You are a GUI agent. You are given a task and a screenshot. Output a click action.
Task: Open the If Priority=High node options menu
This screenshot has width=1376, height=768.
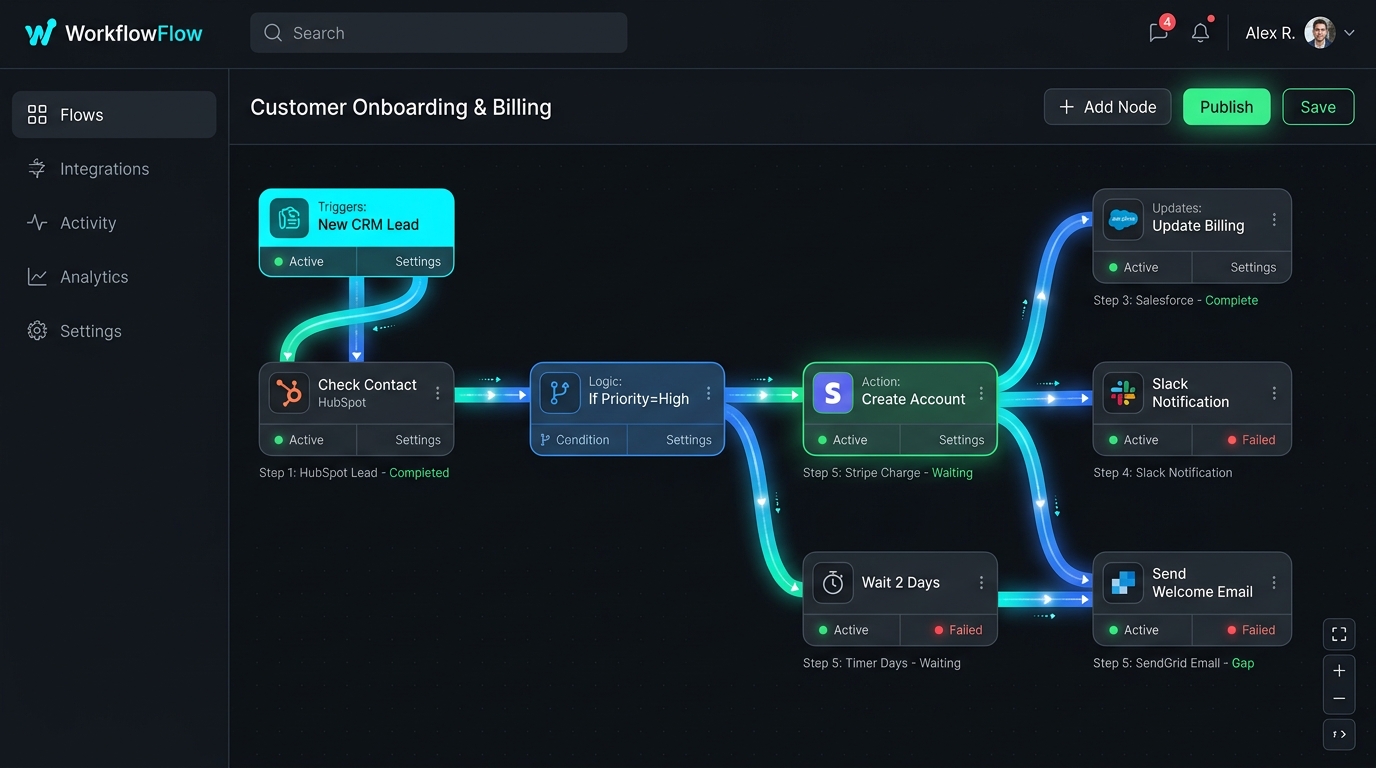[708, 393]
